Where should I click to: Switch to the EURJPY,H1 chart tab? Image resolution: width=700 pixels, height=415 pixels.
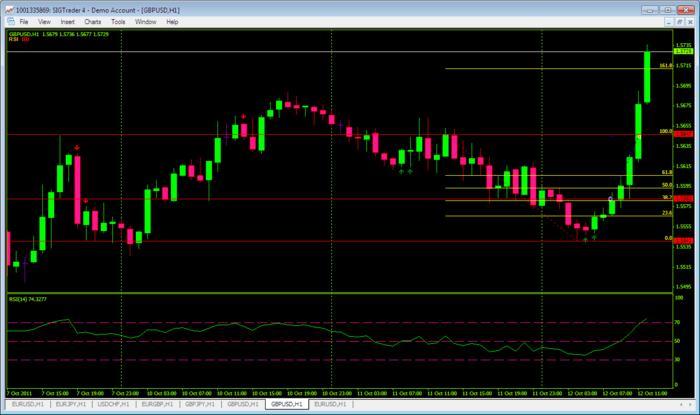(x=71, y=404)
